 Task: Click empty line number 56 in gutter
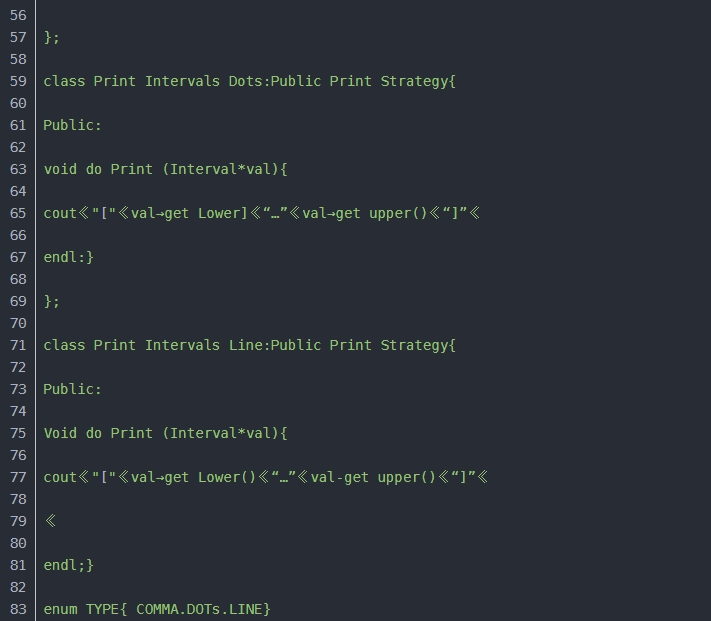[17, 15]
